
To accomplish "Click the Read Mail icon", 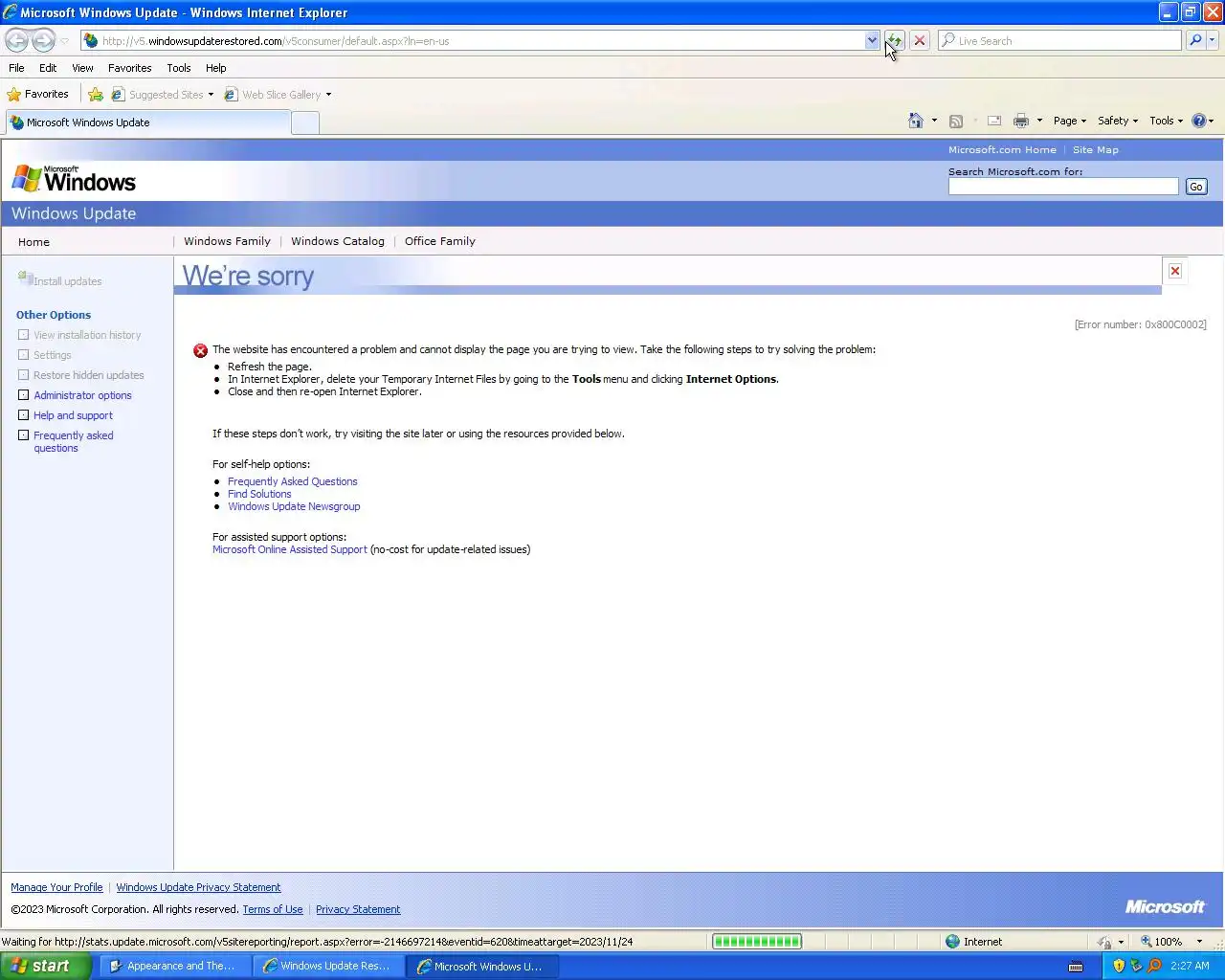I will click(x=994, y=121).
